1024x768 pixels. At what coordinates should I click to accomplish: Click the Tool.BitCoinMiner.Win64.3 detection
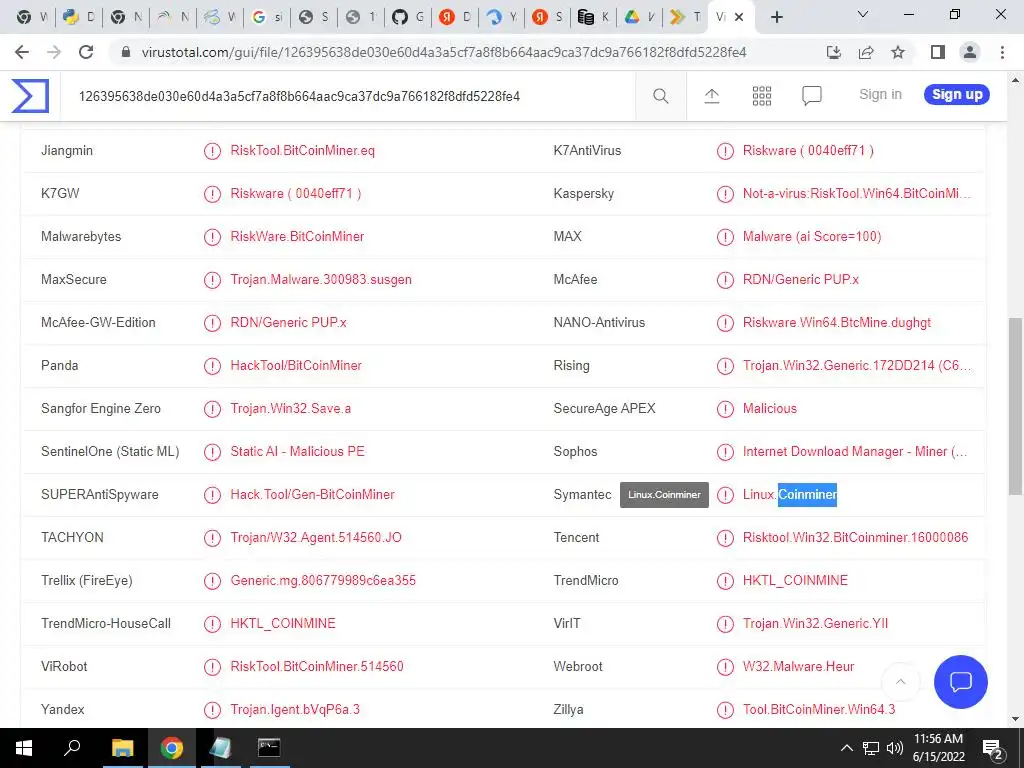819,709
